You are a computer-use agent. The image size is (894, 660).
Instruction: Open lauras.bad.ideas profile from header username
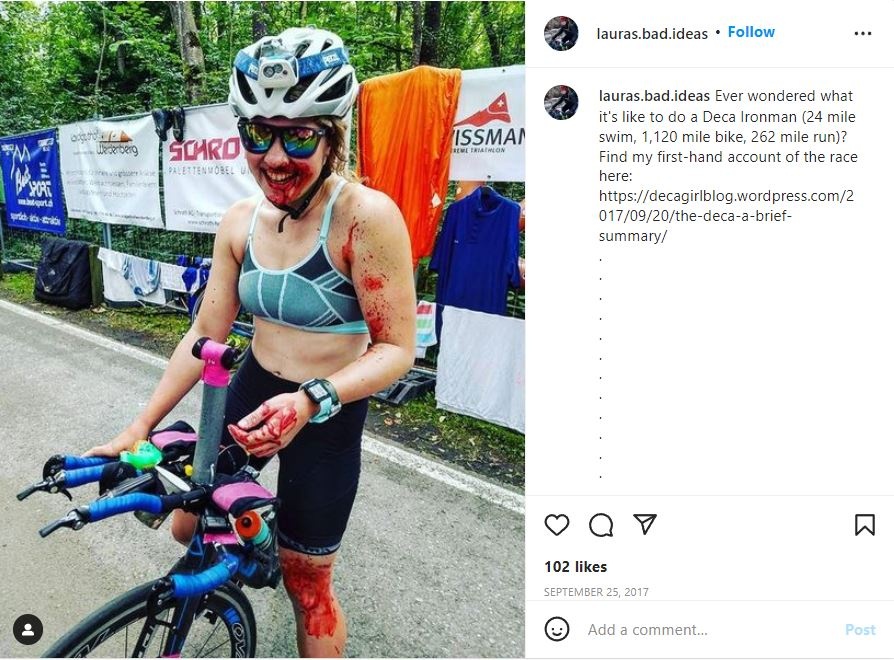(x=652, y=34)
